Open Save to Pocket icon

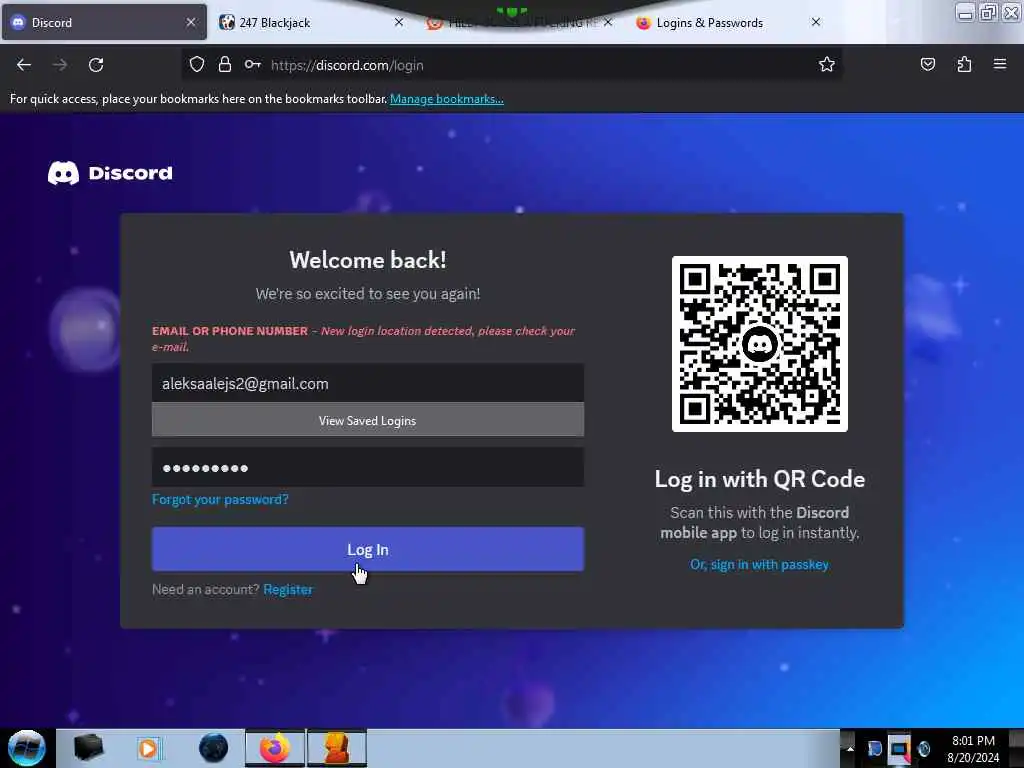(x=927, y=65)
